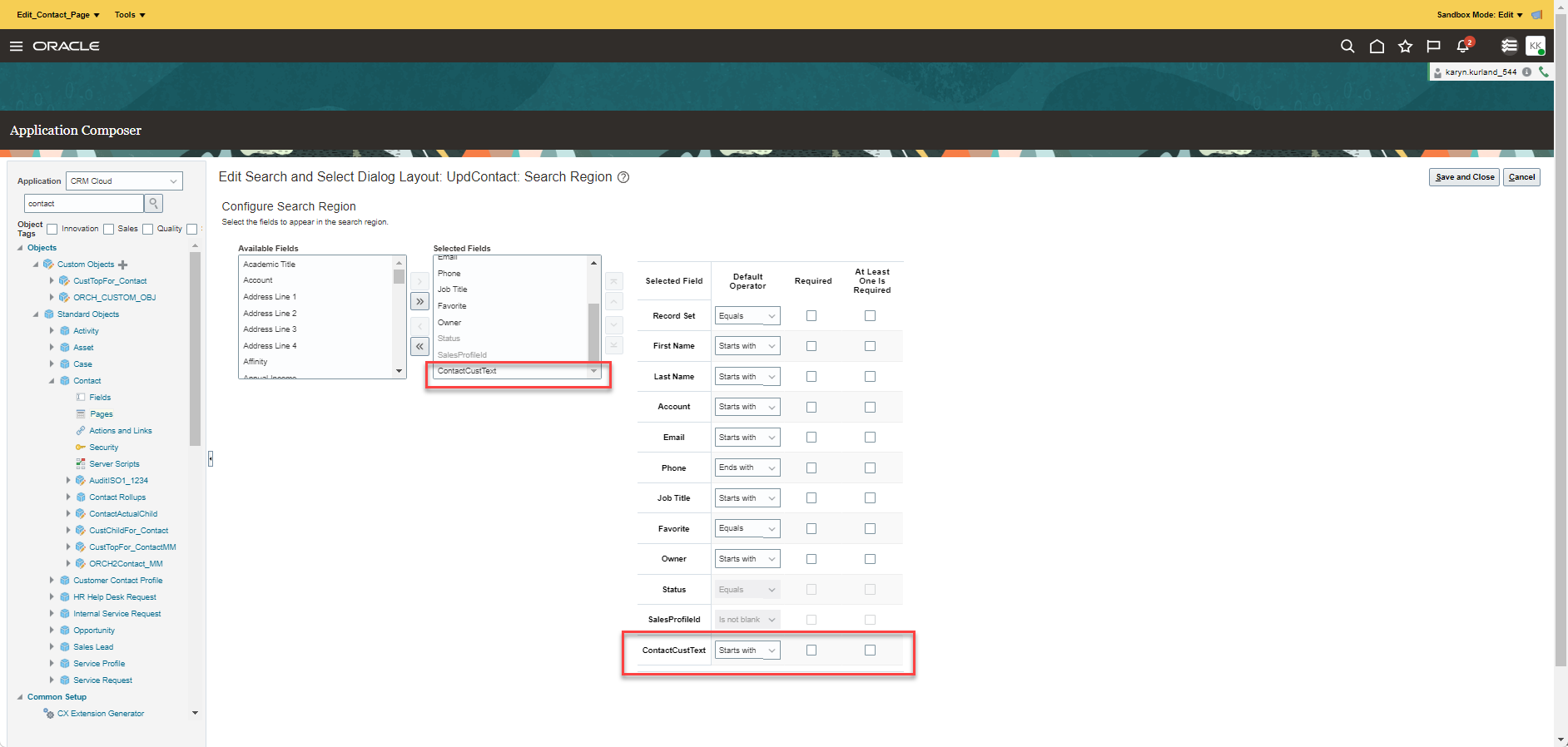The width and height of the screenshot is (1568, 747).
Task: Tick the Sales object tag checkbox
Action: [109, 230]
